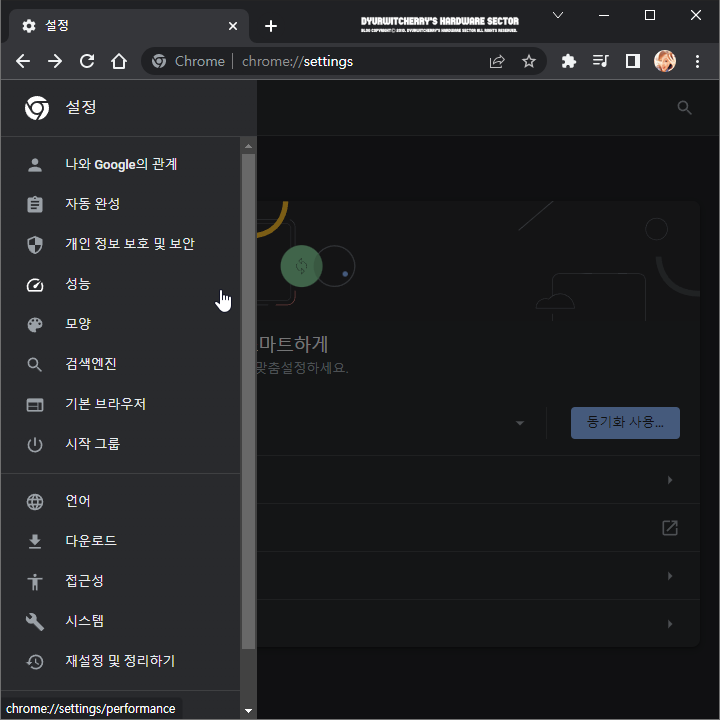The height and width of the screenshot is (720, 720).
Task: Click the palette icon beside 모양
Action: coord(35,325)
